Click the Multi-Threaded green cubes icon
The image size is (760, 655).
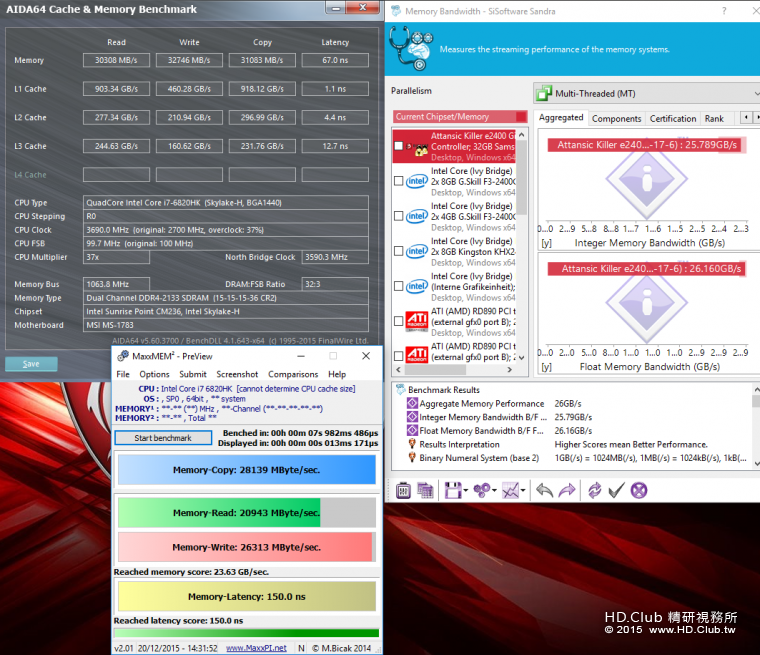(x=544, y=93)
